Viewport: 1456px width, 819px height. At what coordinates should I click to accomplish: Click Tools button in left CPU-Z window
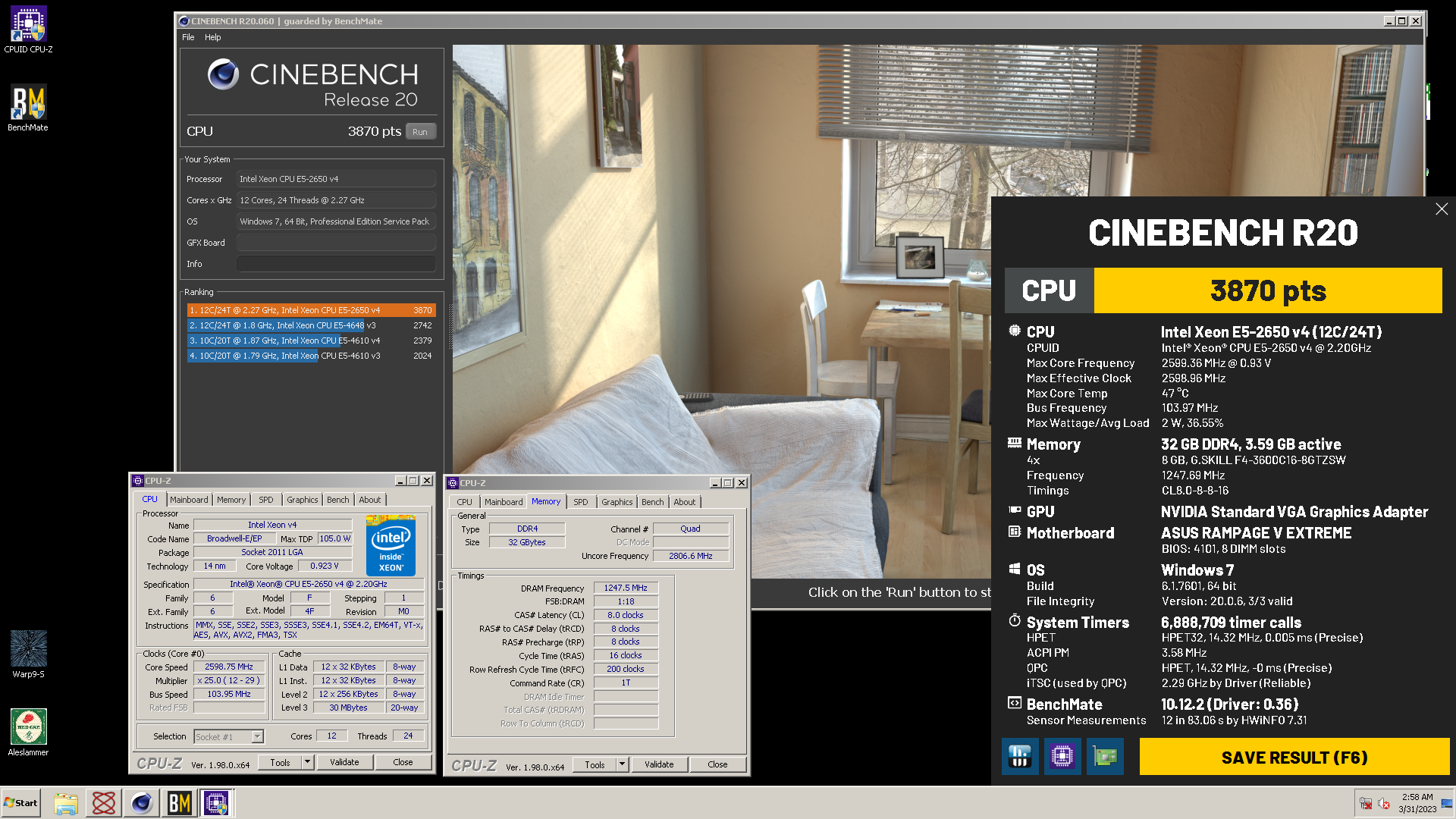(281, 762)
